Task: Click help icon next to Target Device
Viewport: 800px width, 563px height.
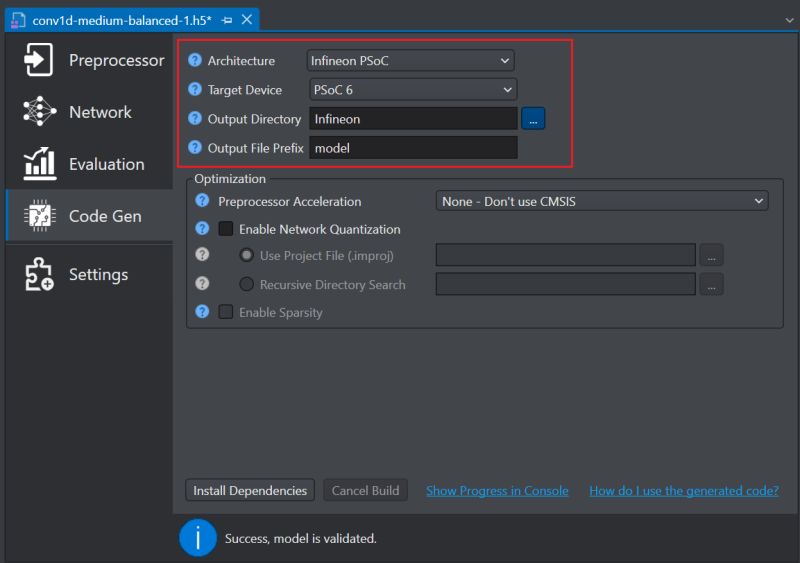Action: click(195, 89)
